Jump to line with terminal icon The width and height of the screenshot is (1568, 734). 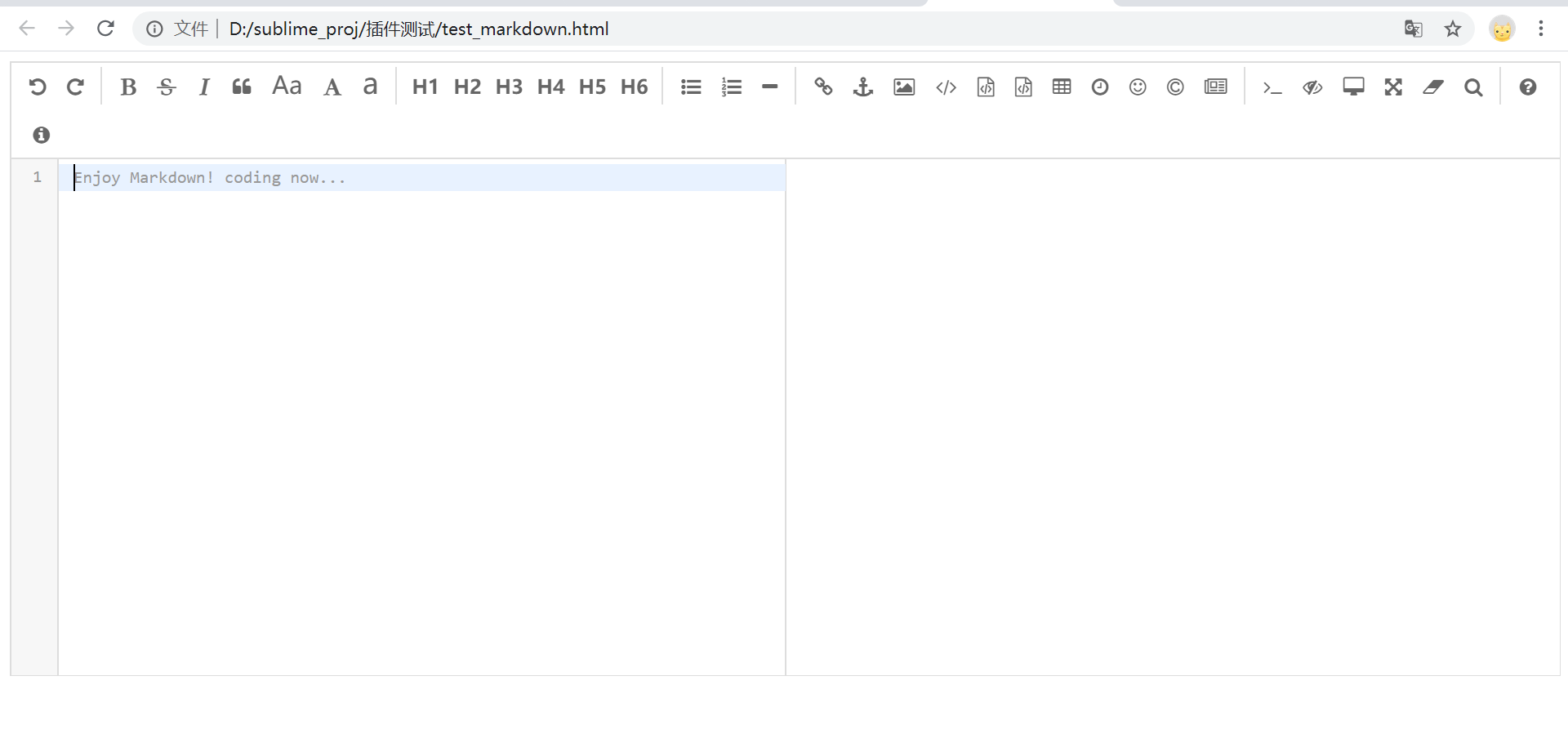click(x=1272, y=87)
